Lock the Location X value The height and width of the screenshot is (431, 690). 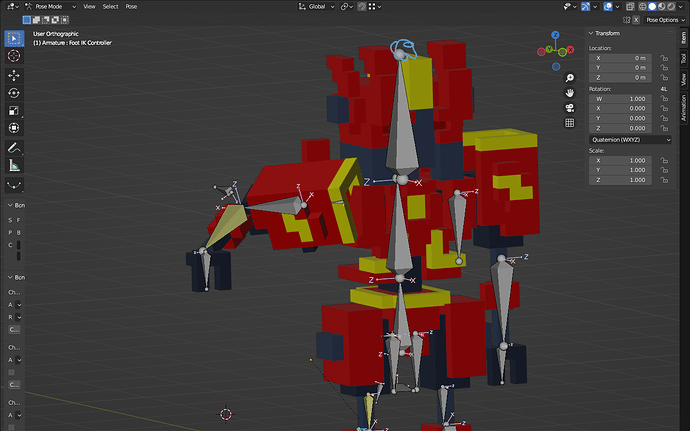click(x=664, y=58)
